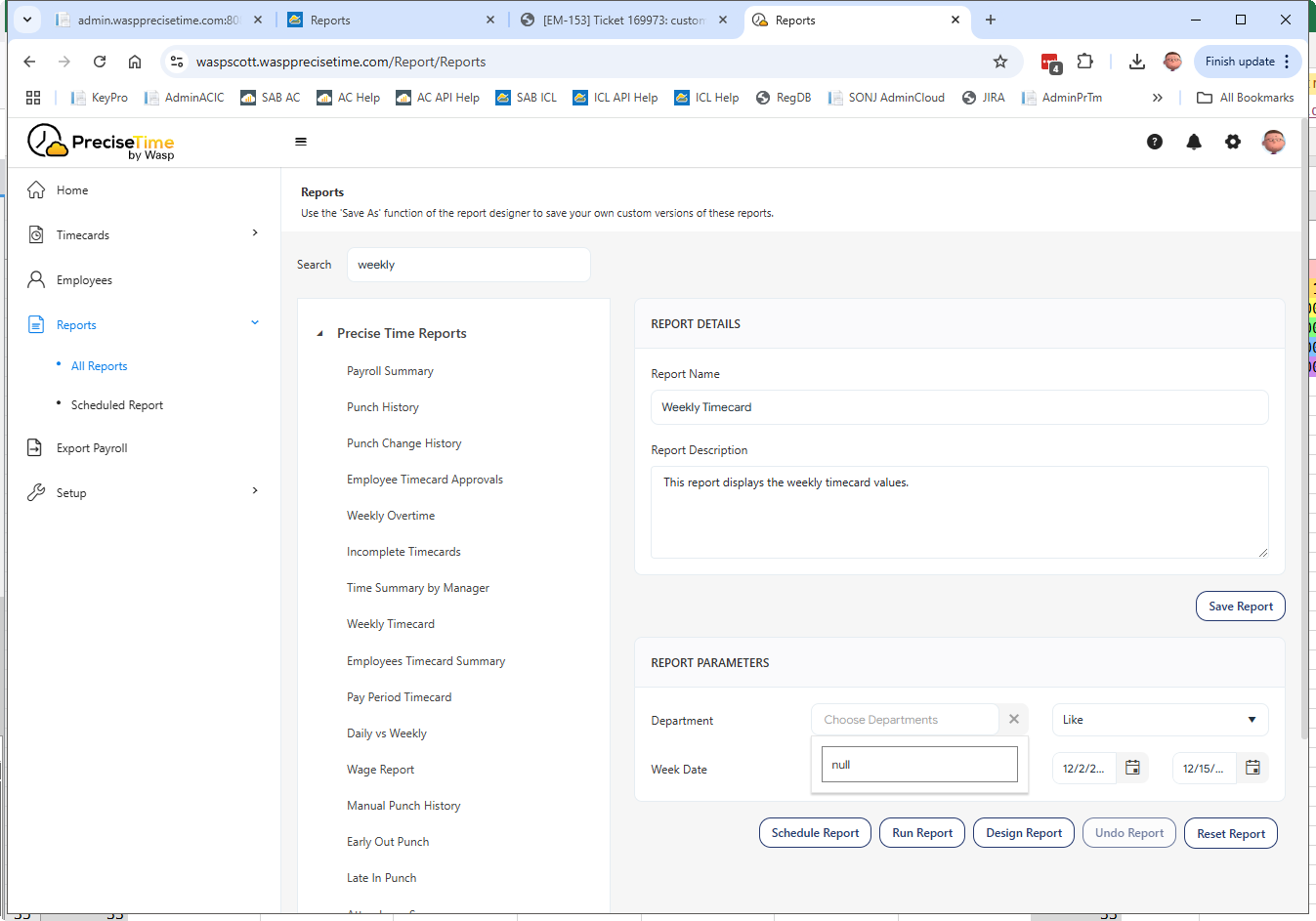Click the page vertical scrollbar
The width and height of the screenshot is (1316, 921).
tap(1304, 430)
